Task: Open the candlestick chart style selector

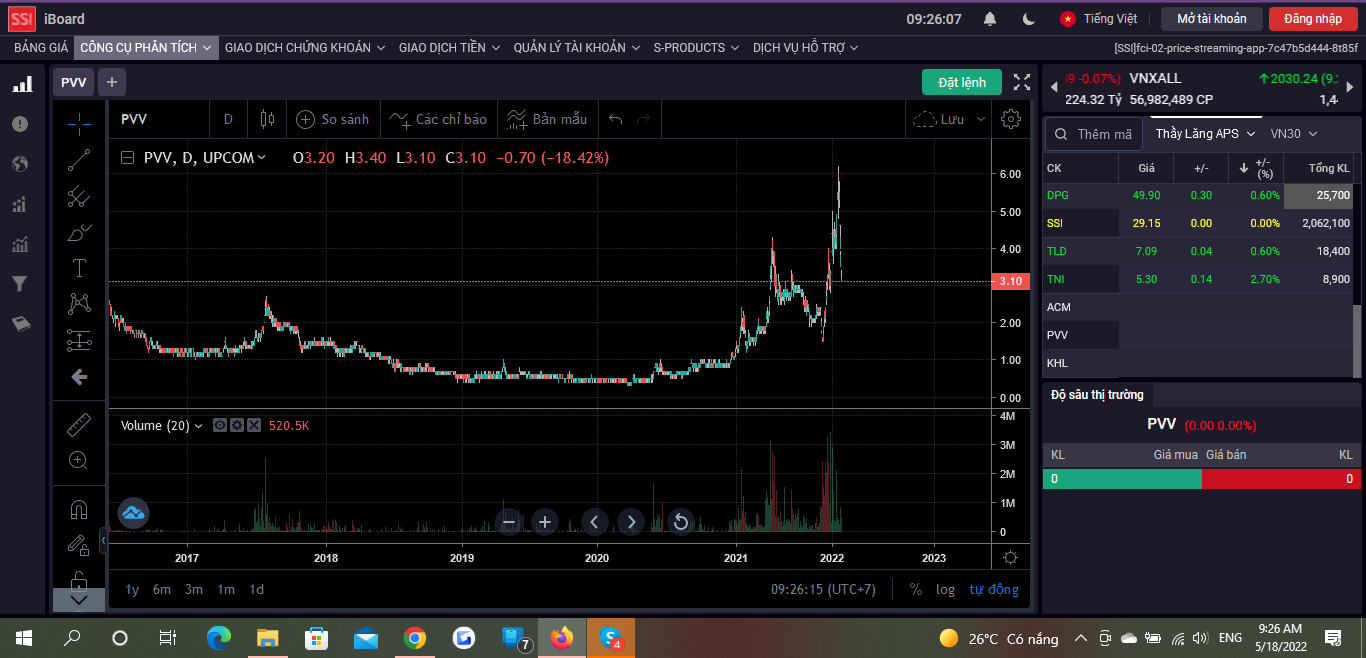Action: click(266, 119)
